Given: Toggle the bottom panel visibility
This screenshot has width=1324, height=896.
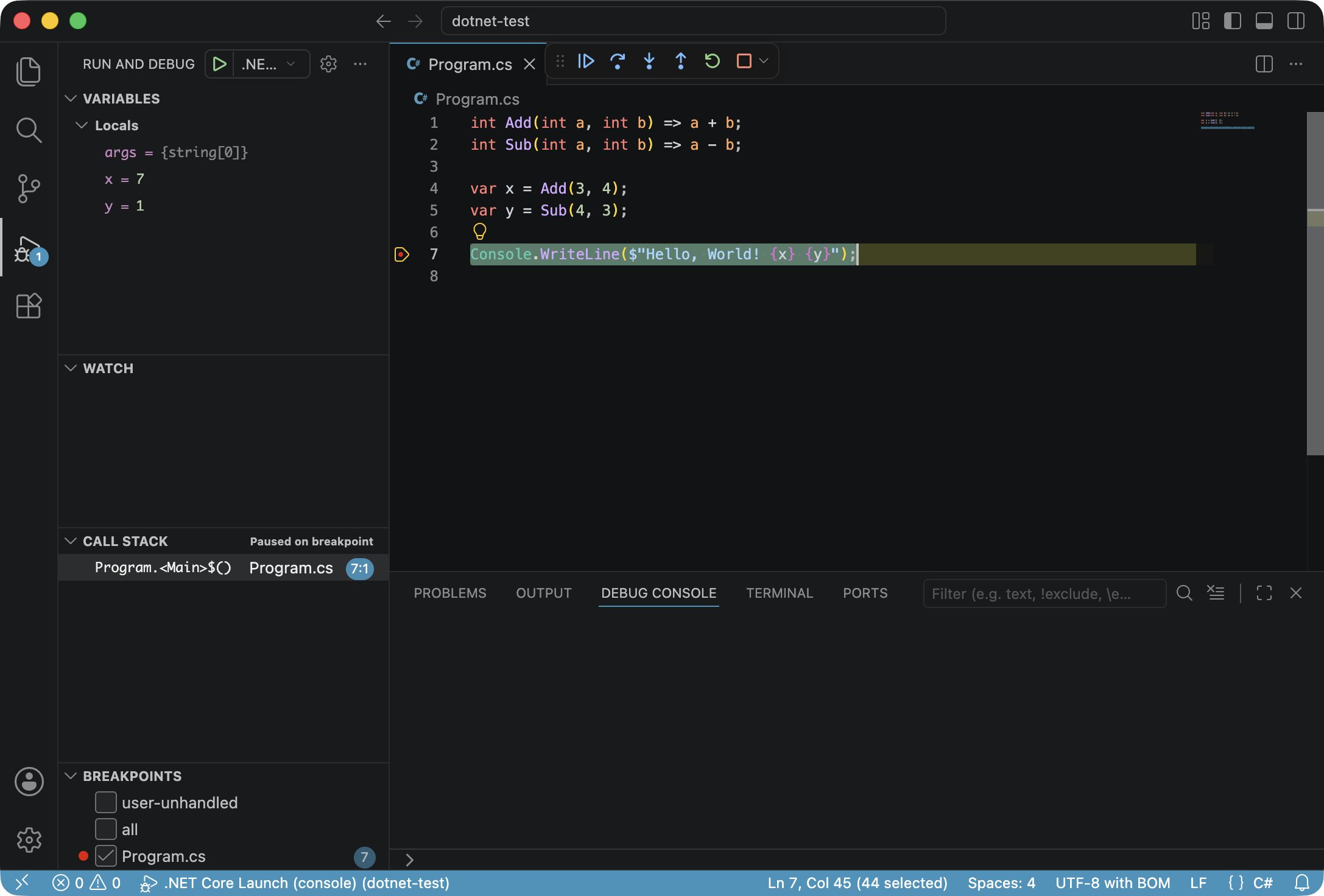Looking at the screenshot, I should (x=1264, y=21).
